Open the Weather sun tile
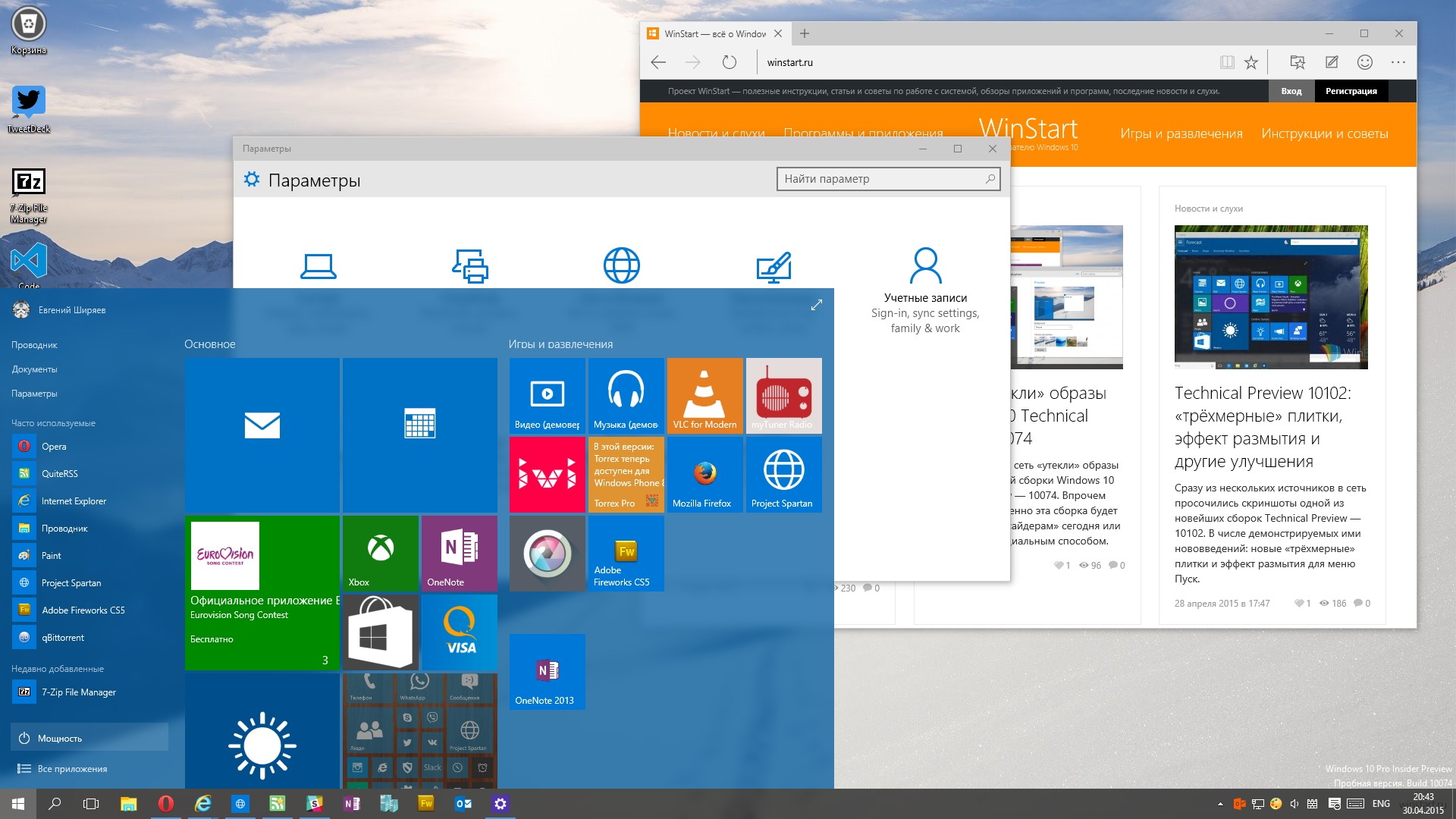 pos(262,731)
